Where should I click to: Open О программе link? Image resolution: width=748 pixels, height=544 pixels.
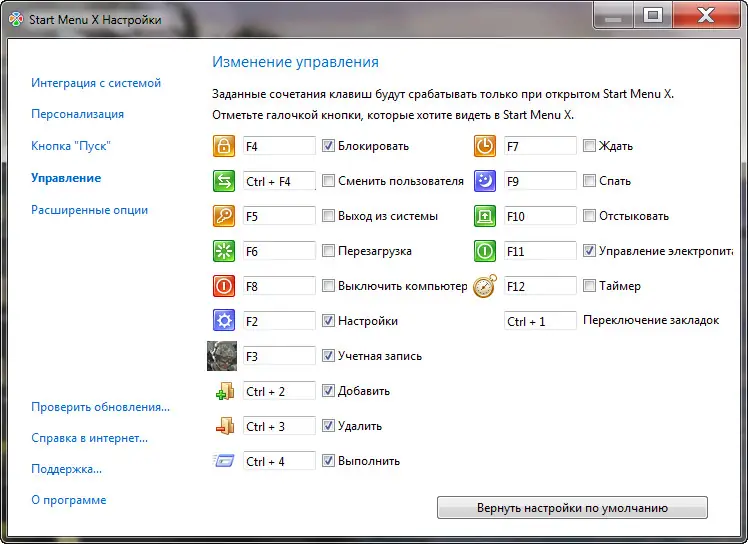point(69,500)
